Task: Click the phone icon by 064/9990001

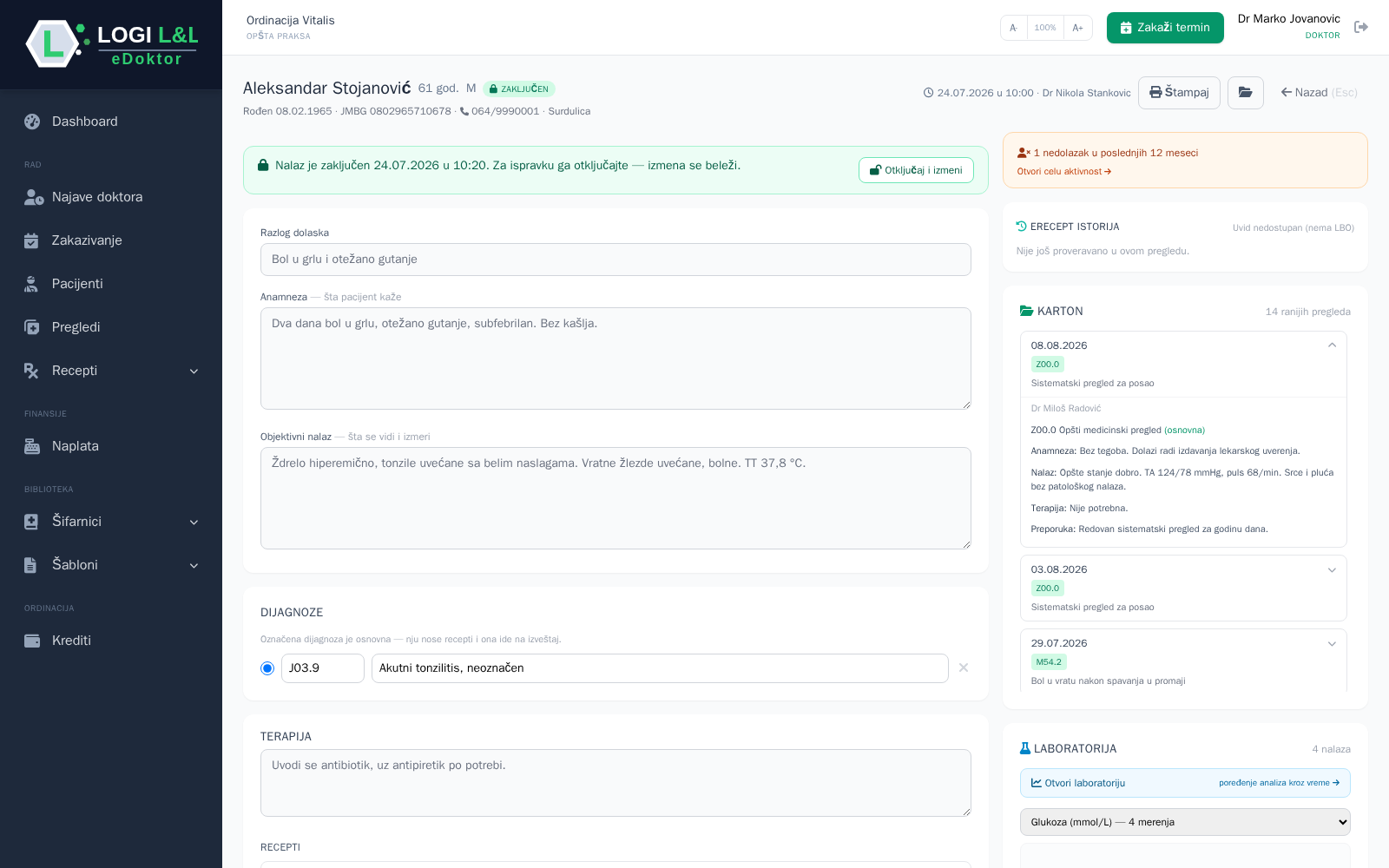Action: (464, 111)
